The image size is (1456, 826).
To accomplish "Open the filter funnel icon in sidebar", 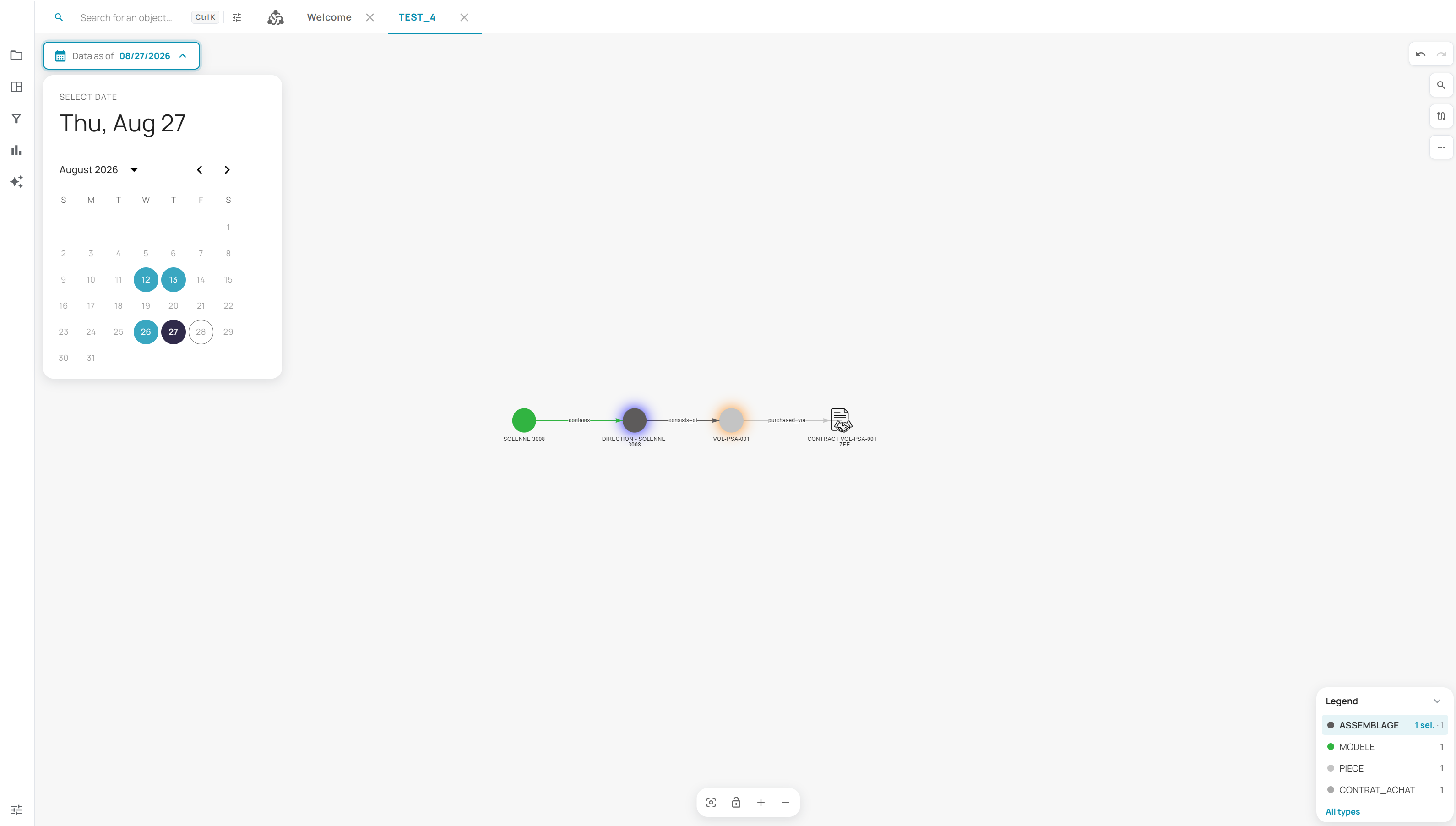I will (x=16, y=119).
